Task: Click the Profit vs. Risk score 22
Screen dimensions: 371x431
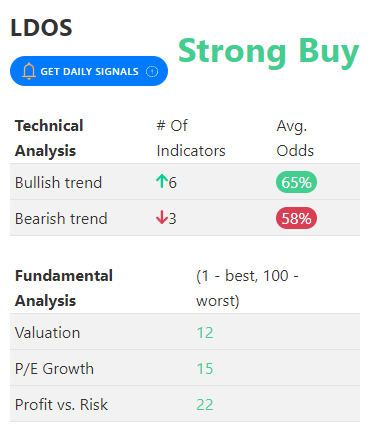Action: [205, 405]
